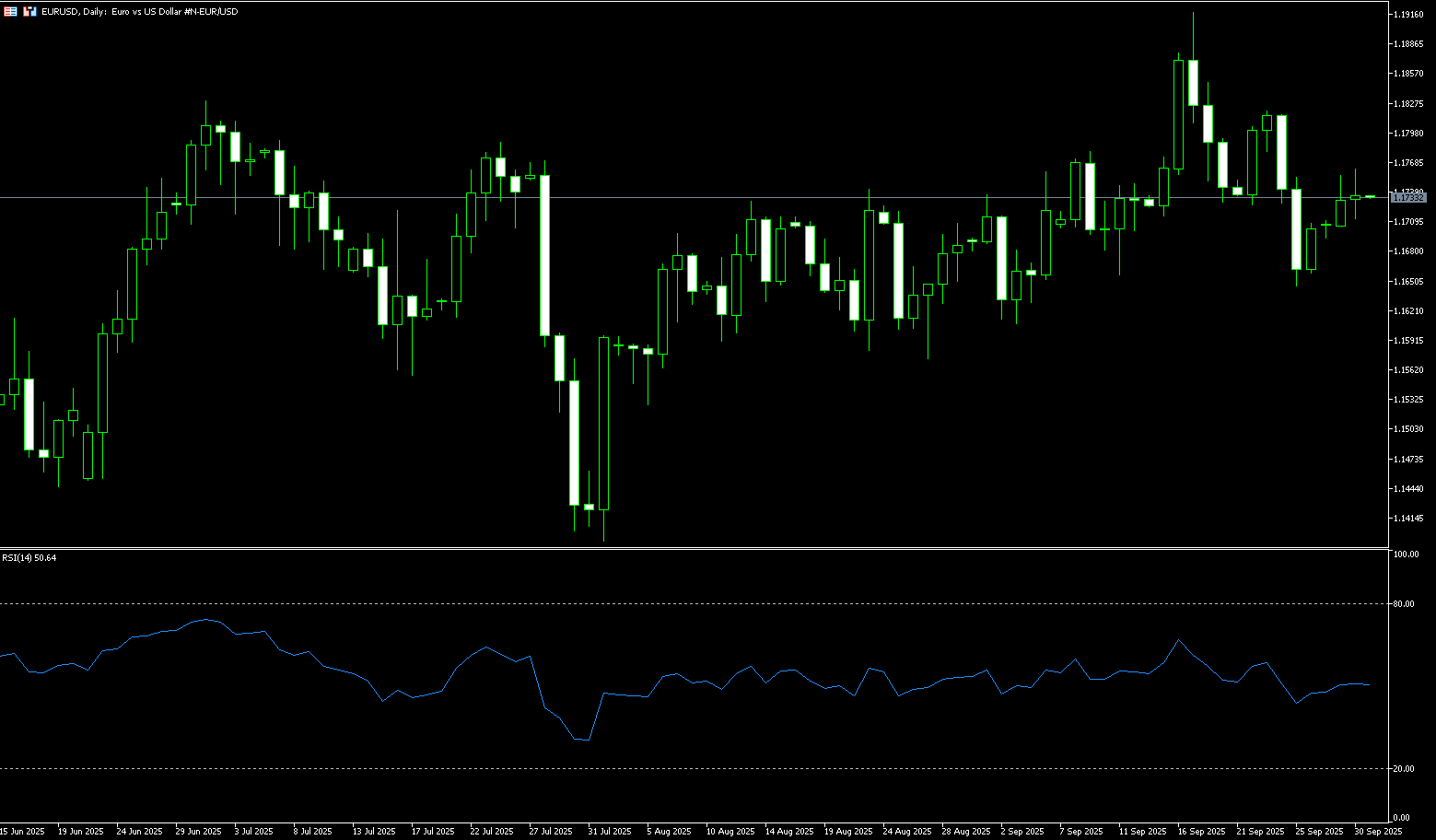Select the 30 Sep 2025 date label
Screen dimensions: 1436x840
pos(1378,832)
